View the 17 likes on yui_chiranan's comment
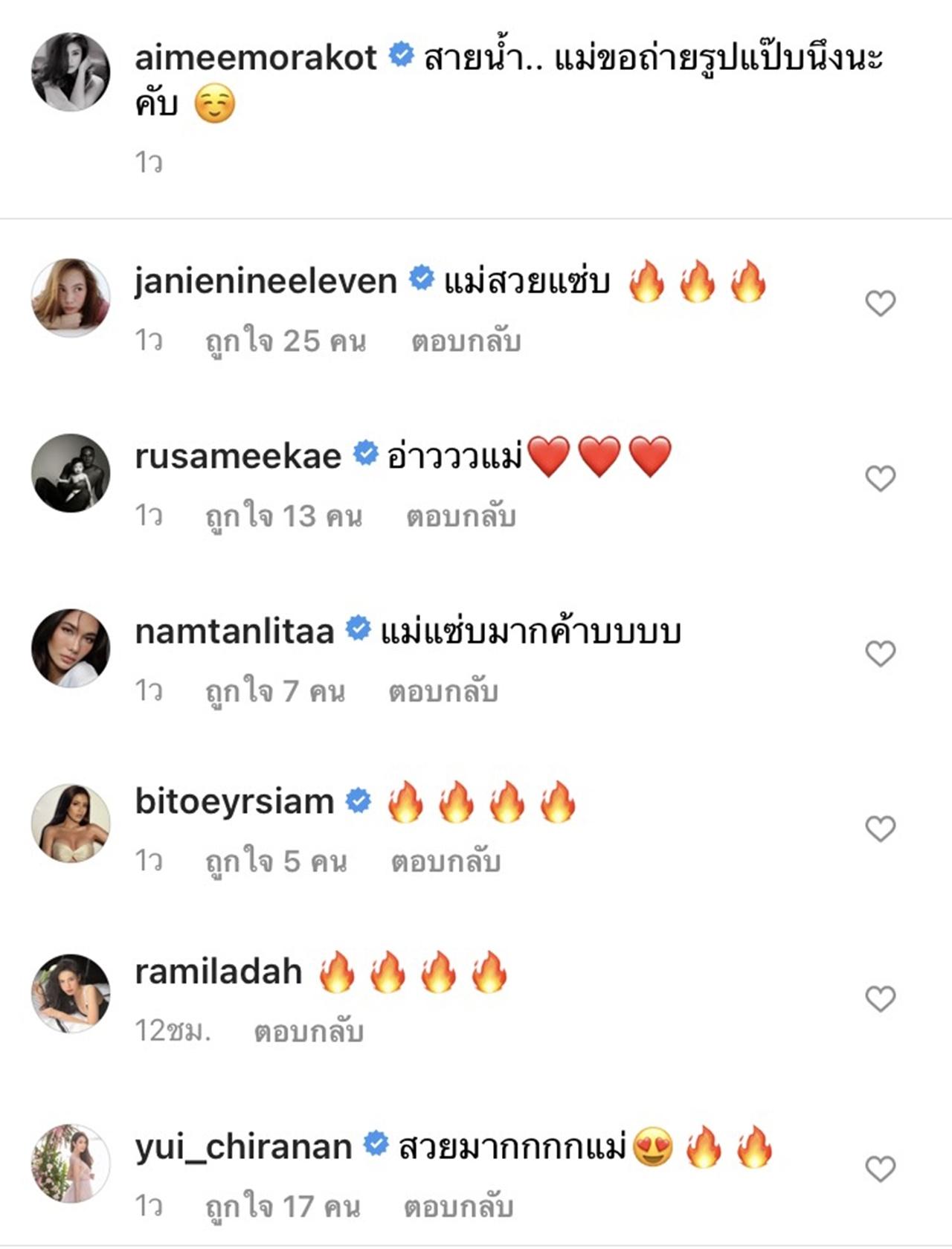952x1249 pixels. [x=283, y=1207]
